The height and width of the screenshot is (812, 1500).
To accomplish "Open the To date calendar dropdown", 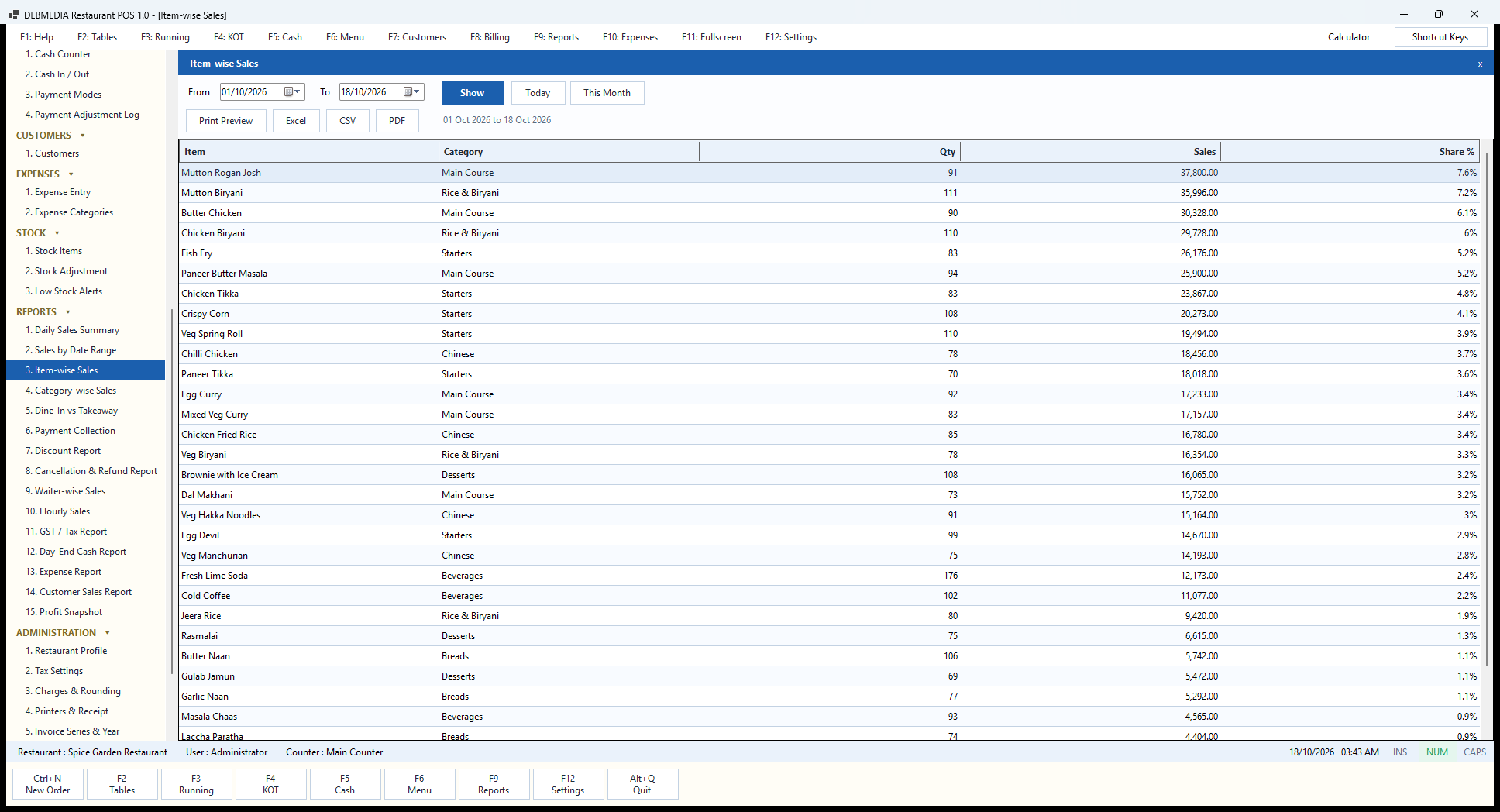I will pyautogui.click(x=411, y=92).
